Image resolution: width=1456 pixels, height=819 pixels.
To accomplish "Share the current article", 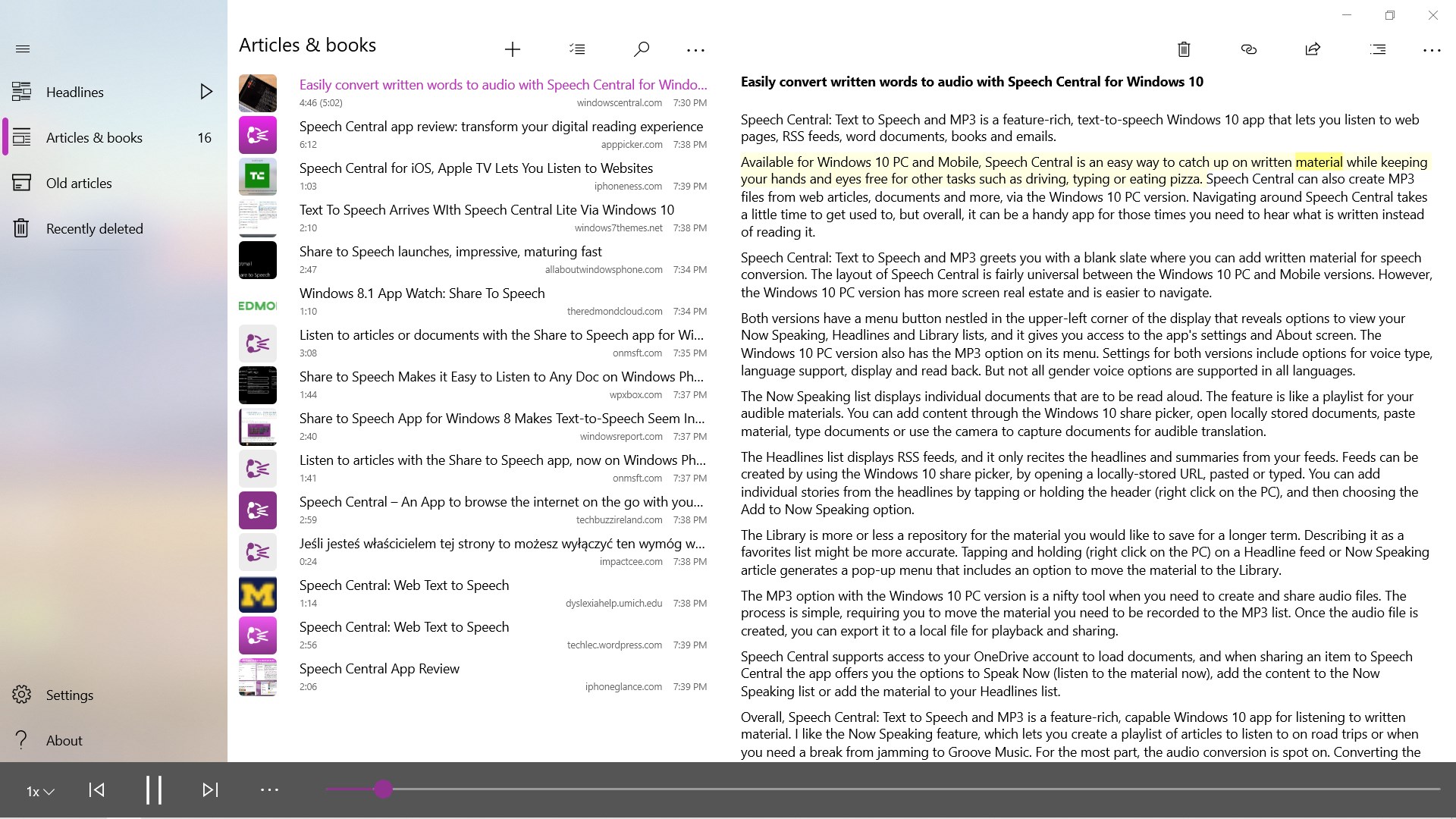I will pyautogui.click(x=1313, y=49).
